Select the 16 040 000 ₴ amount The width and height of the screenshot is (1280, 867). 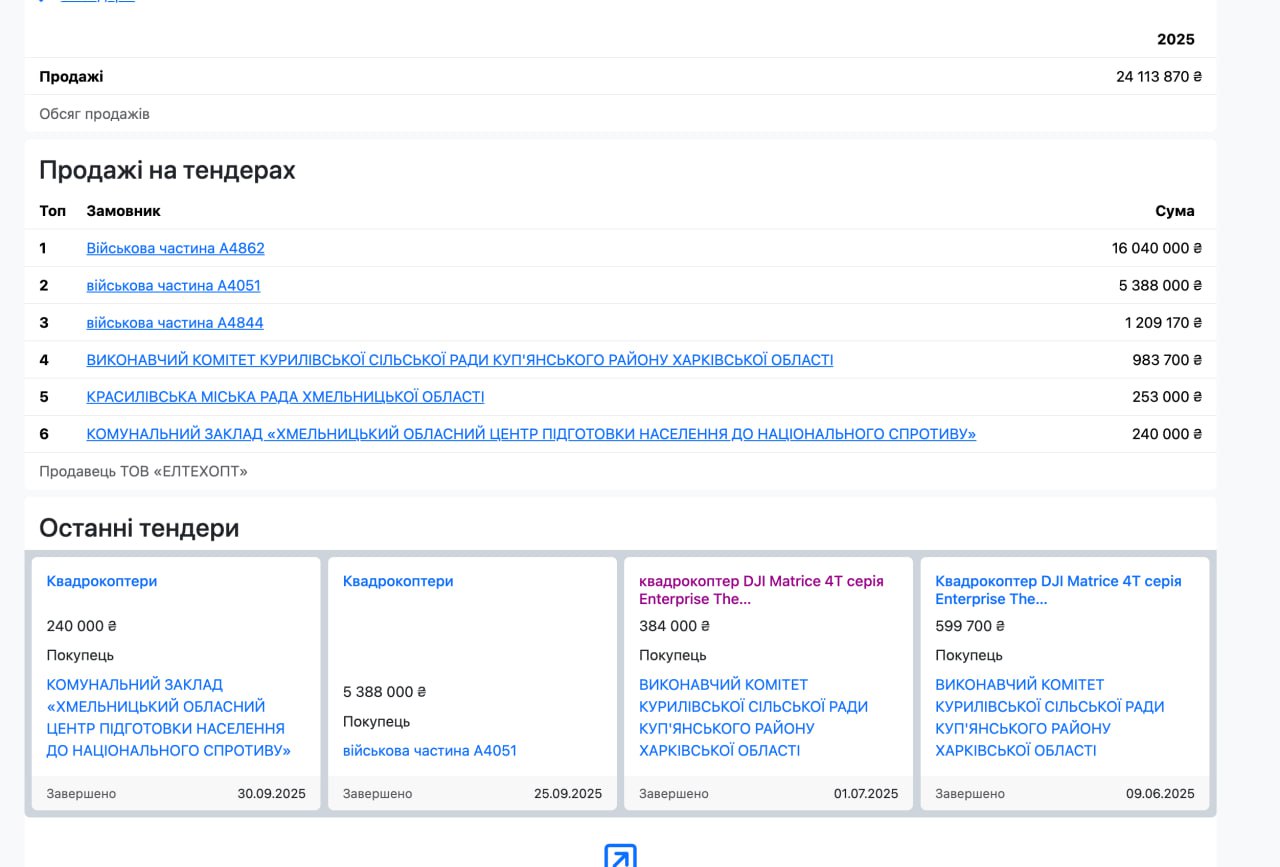pyautogui.click(x=1157, y=248)
